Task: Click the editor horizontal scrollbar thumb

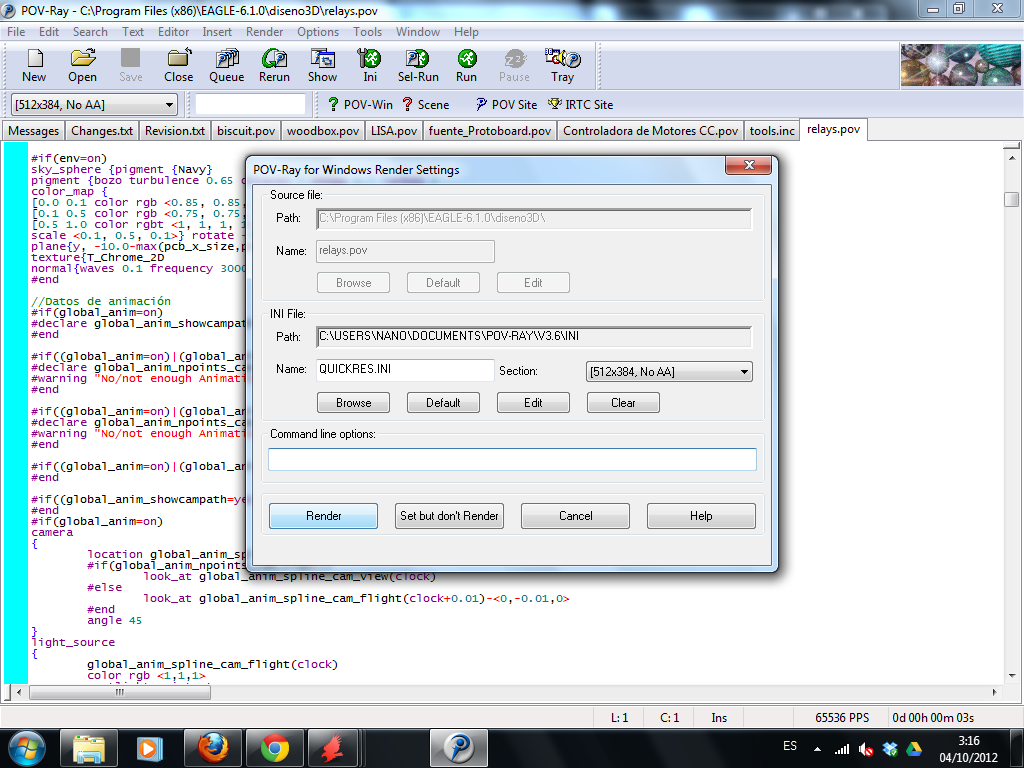Action: (x=120, y=692)
